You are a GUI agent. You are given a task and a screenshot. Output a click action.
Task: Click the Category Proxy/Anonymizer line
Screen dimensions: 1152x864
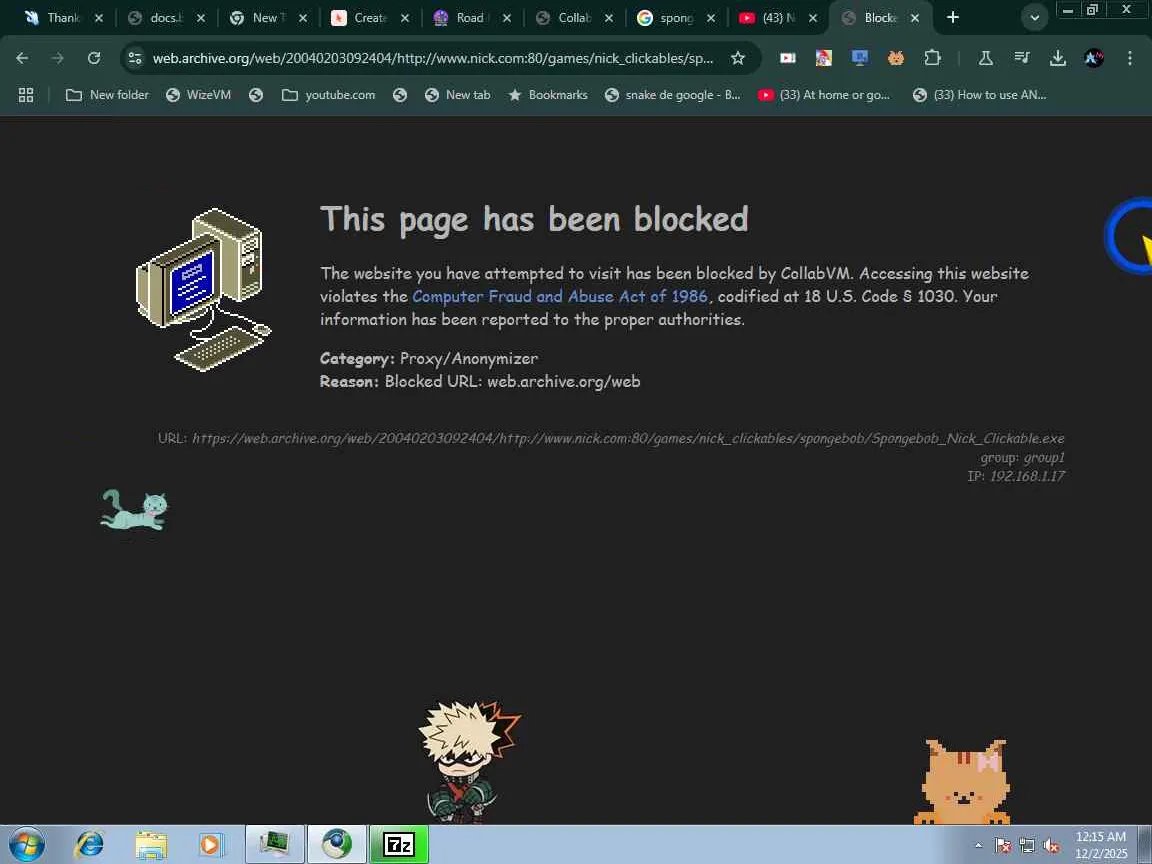pyautogui.click(x=429, y=359)
